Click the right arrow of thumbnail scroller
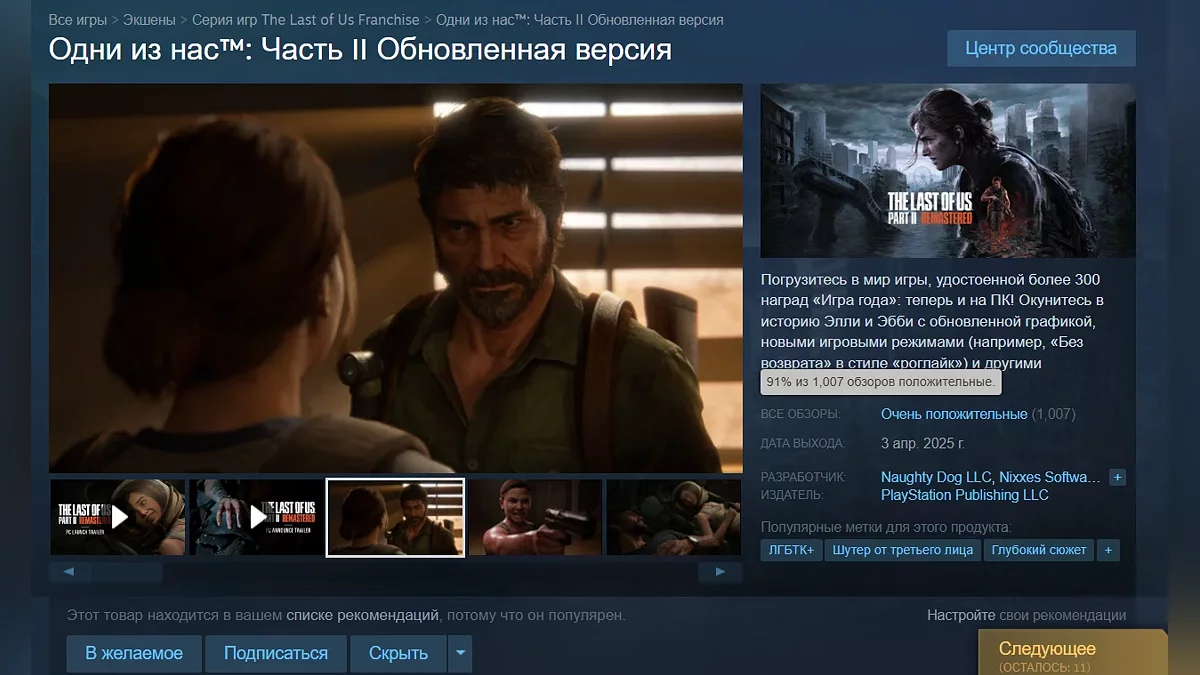The image size is (1200, 675). [720, 572]
